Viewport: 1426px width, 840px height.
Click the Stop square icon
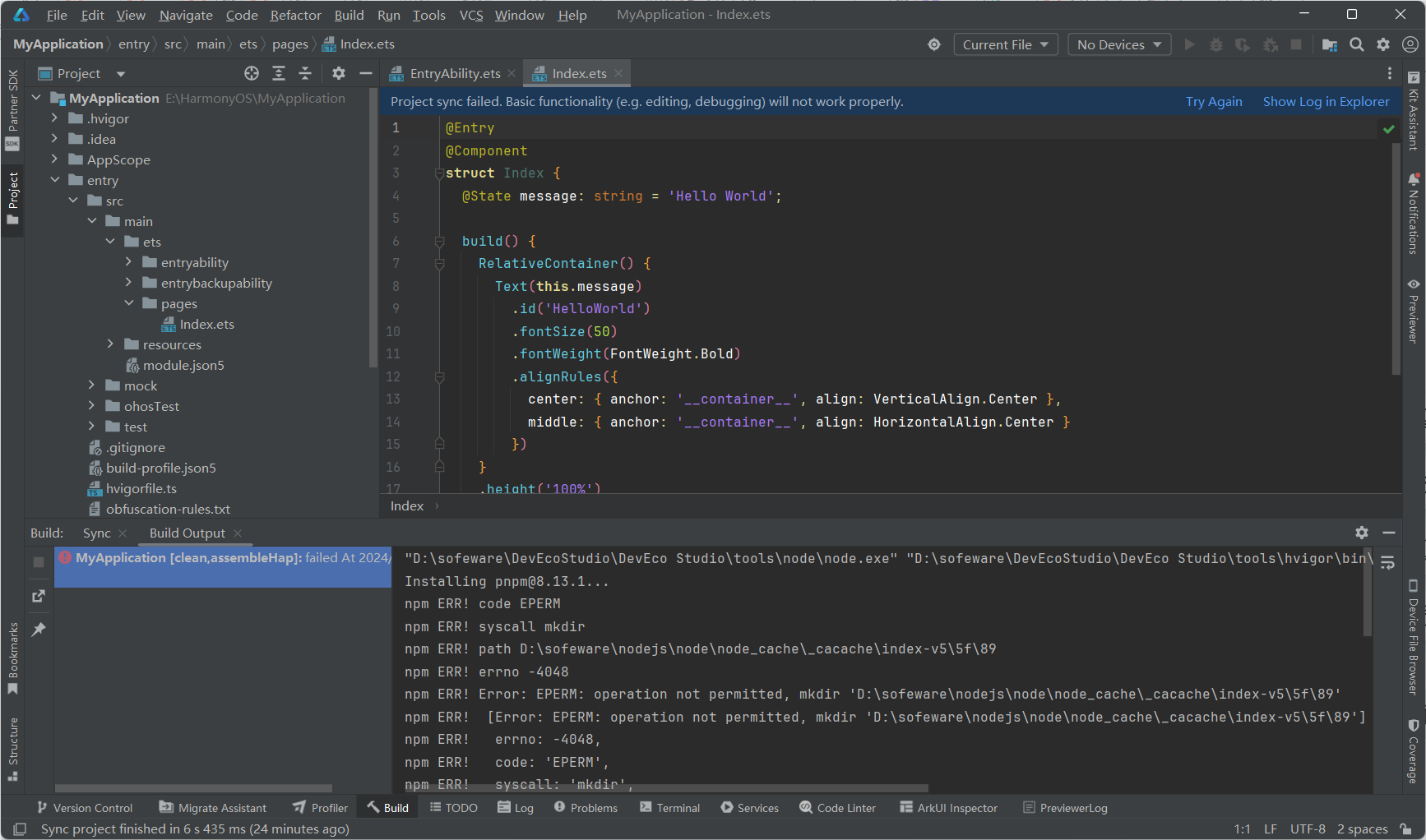(x=1296, y=44)
